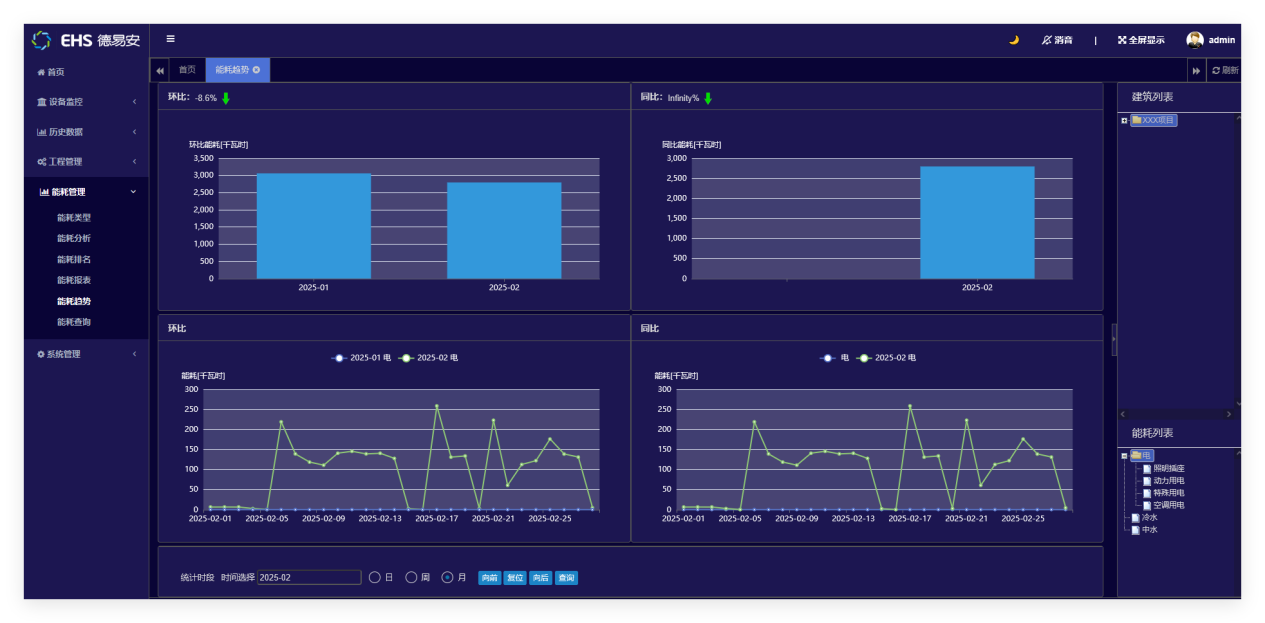The height and width of the screenshot is (623, 1265).
Task: Enter fullscreen via 全屏显示 icon
Action: (1122, 40)
